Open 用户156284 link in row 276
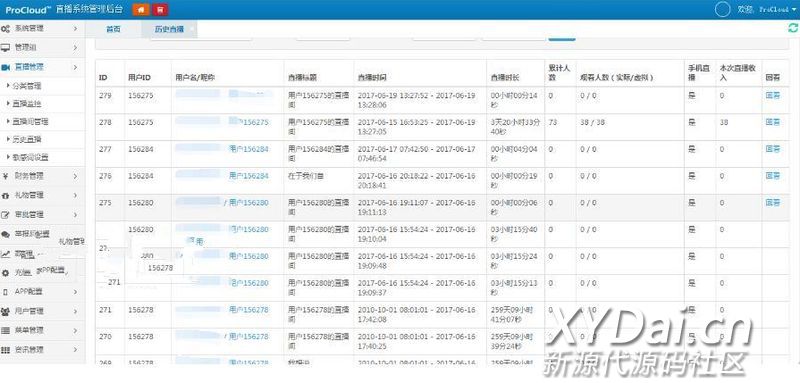The height and width of the screenshot is (383, 800). (249, 176)
